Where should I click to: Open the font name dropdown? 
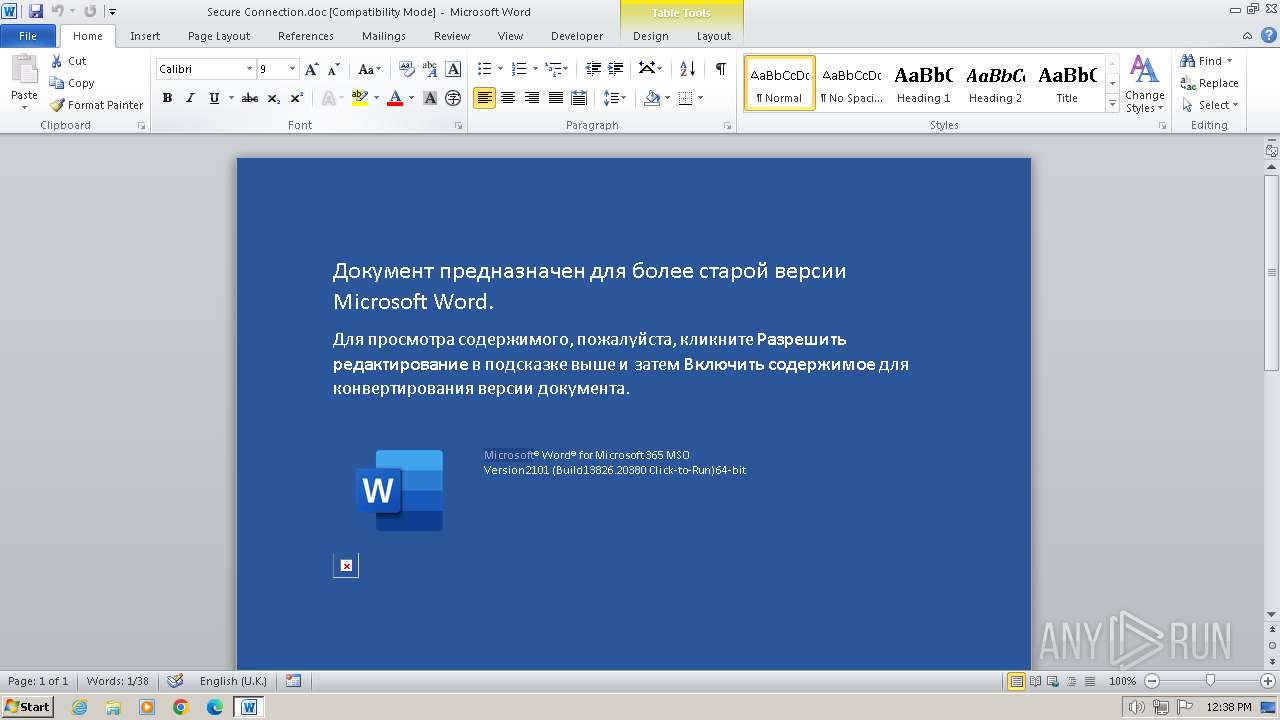pos(249,69)
